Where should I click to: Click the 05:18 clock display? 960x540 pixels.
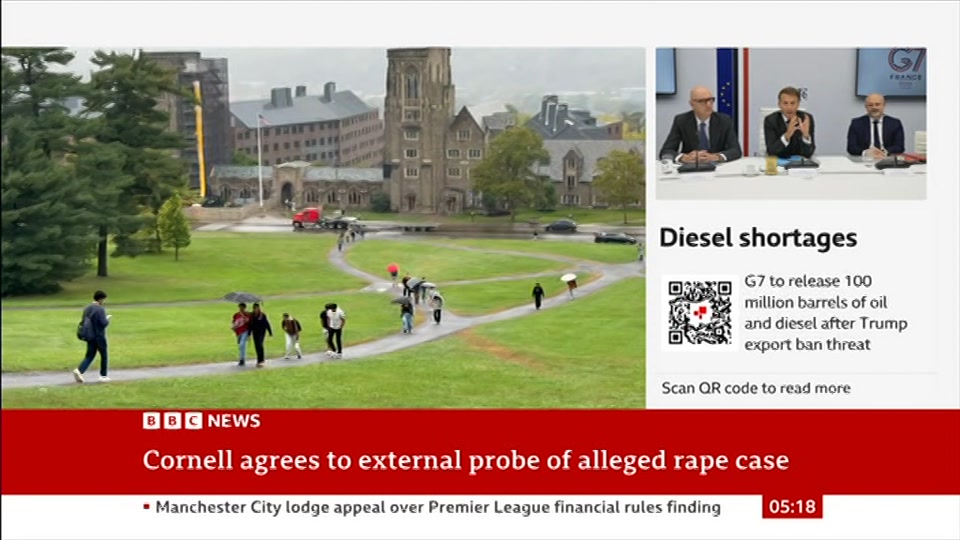point(792,507)
